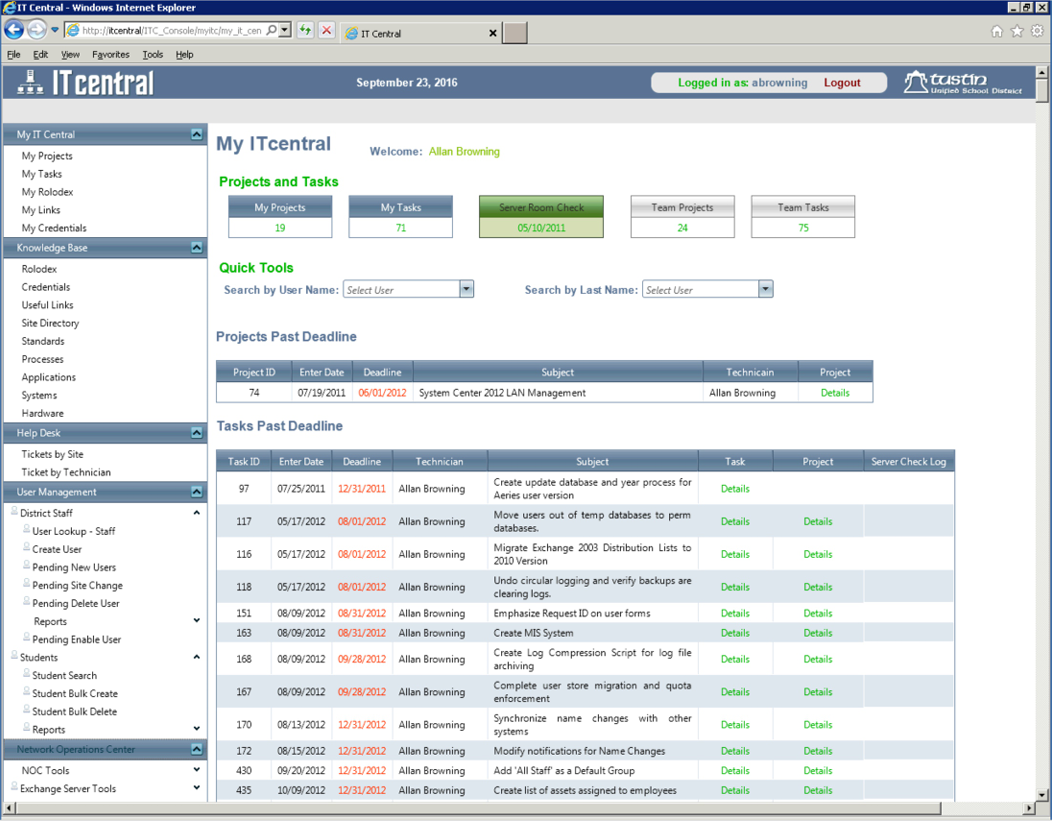This screenshot has width=1052, height=821.
Task: Open Ticket by Technician
Action: coord(66,472)
